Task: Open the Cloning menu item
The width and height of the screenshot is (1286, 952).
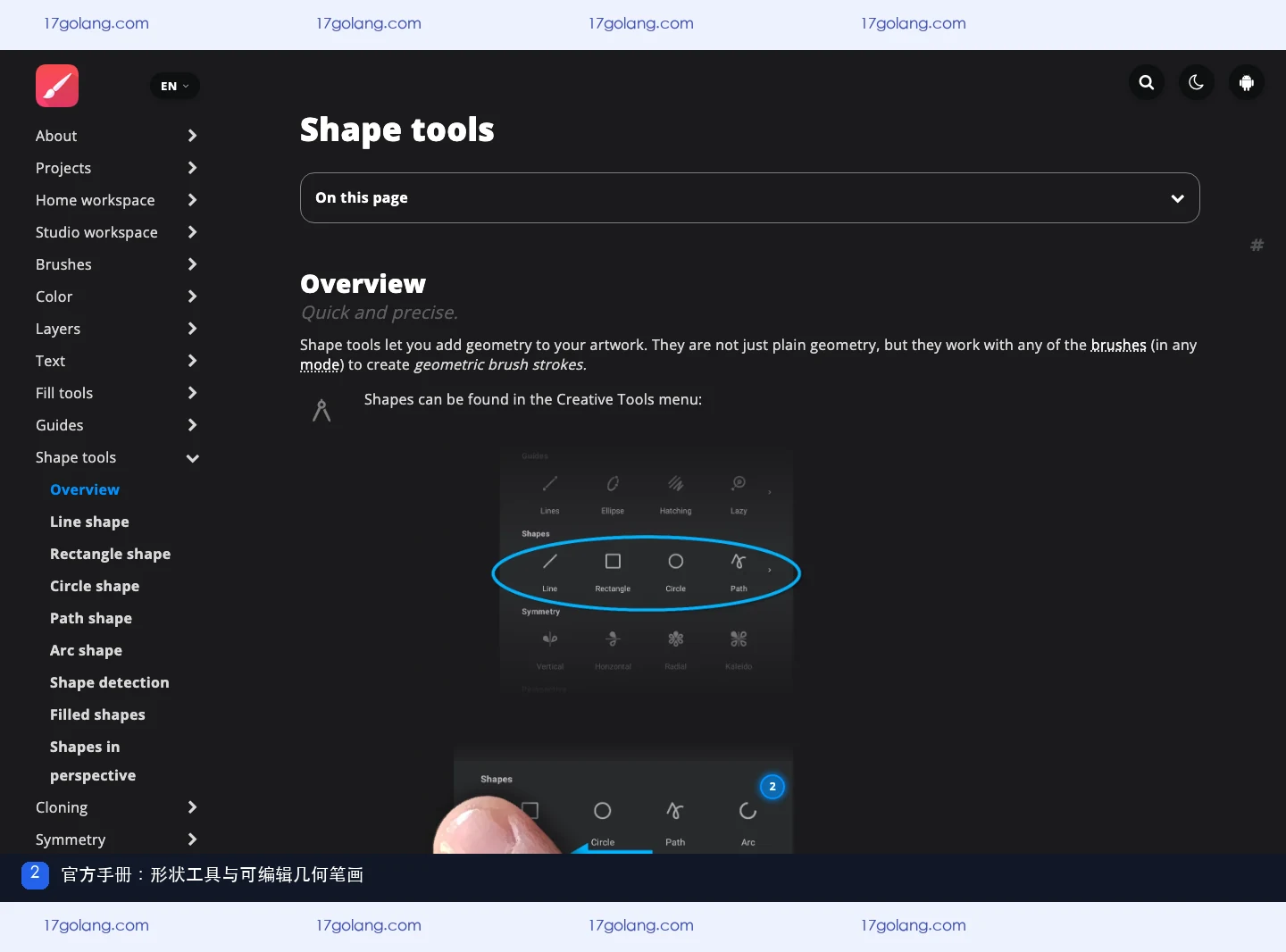Action: point(62,807)
